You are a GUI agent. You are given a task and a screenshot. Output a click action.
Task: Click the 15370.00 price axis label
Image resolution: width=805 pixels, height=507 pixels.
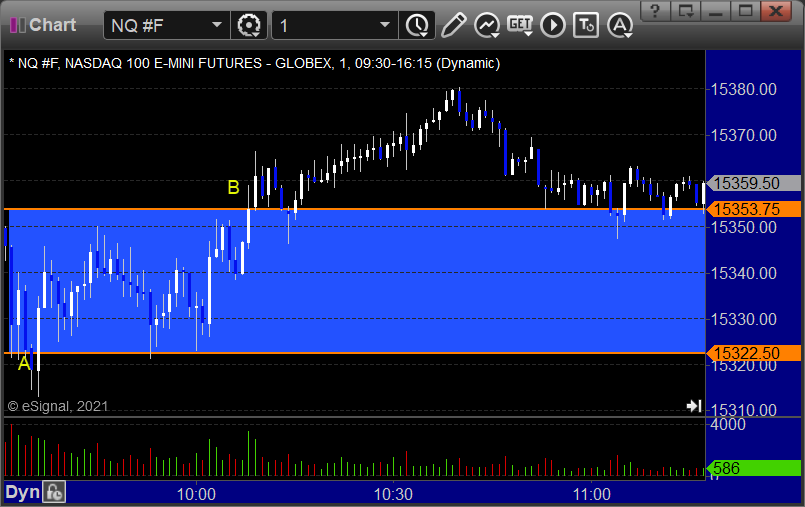(743, 135)
